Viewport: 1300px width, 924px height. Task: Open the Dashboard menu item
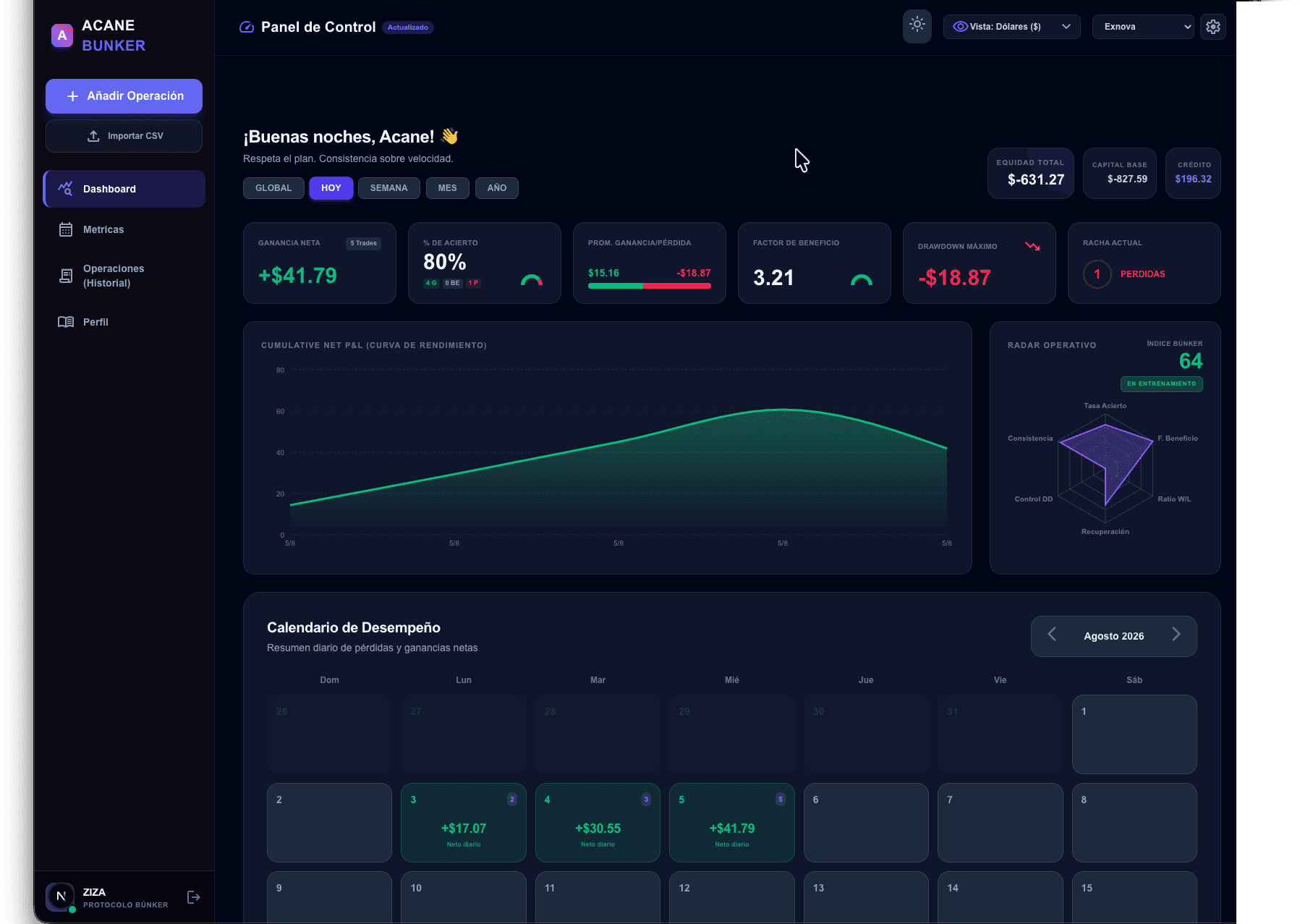pyautogui.click(x=124, y=189)
